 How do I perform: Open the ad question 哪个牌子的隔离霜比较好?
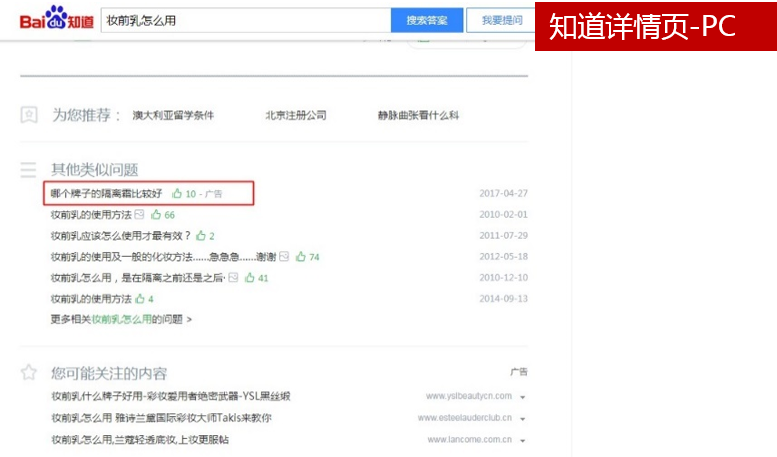tap(107, 193)
